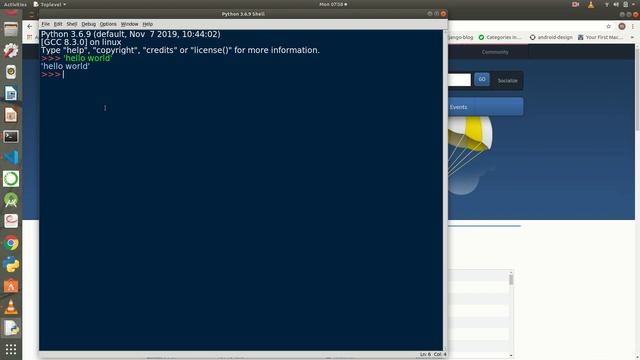Open the Python icon in the dock
This screenshot has height=360, width=640.
pyautogui.click(x=11, y=264)
